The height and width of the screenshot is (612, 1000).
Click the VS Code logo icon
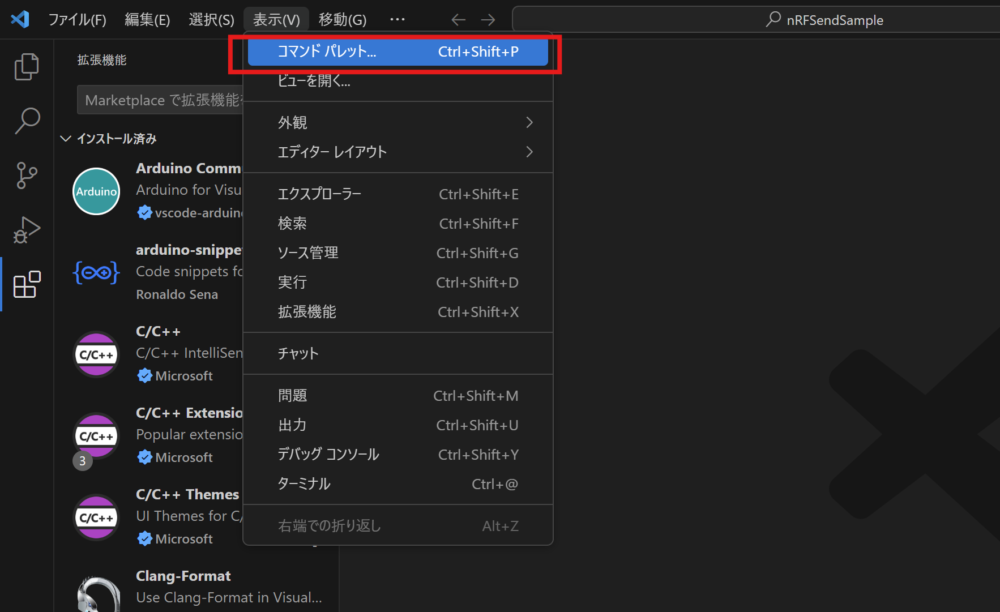[20, 19]
